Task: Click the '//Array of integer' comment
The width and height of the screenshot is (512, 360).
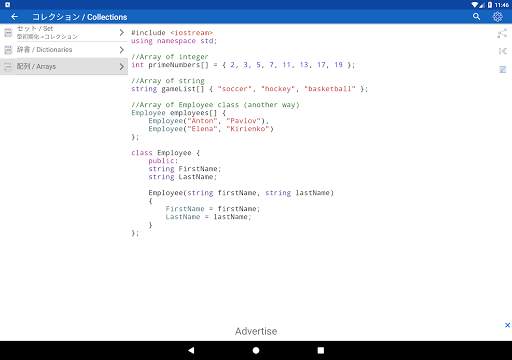Action: point(170,57)
